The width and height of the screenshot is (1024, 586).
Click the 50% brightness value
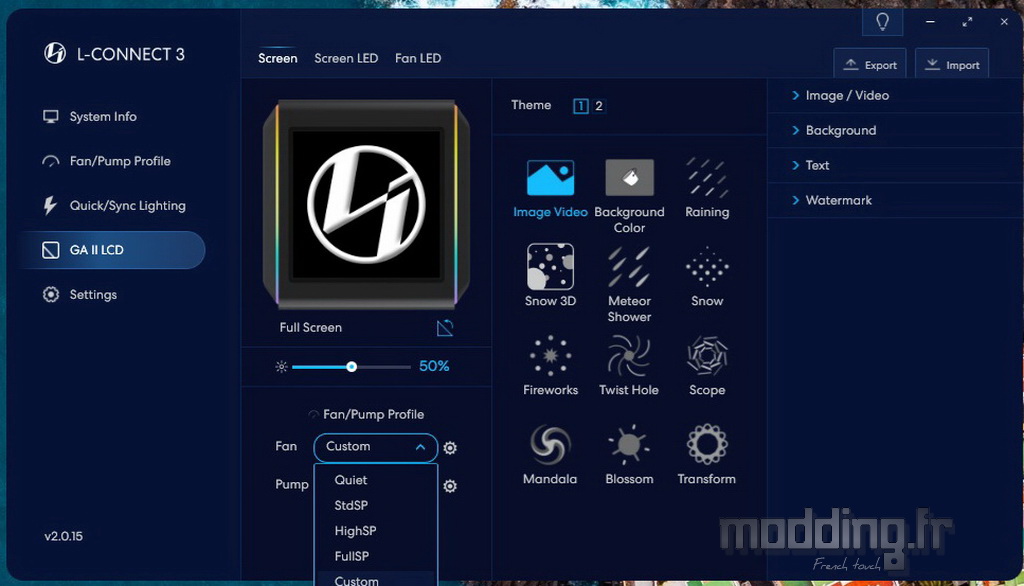[434, 366]
